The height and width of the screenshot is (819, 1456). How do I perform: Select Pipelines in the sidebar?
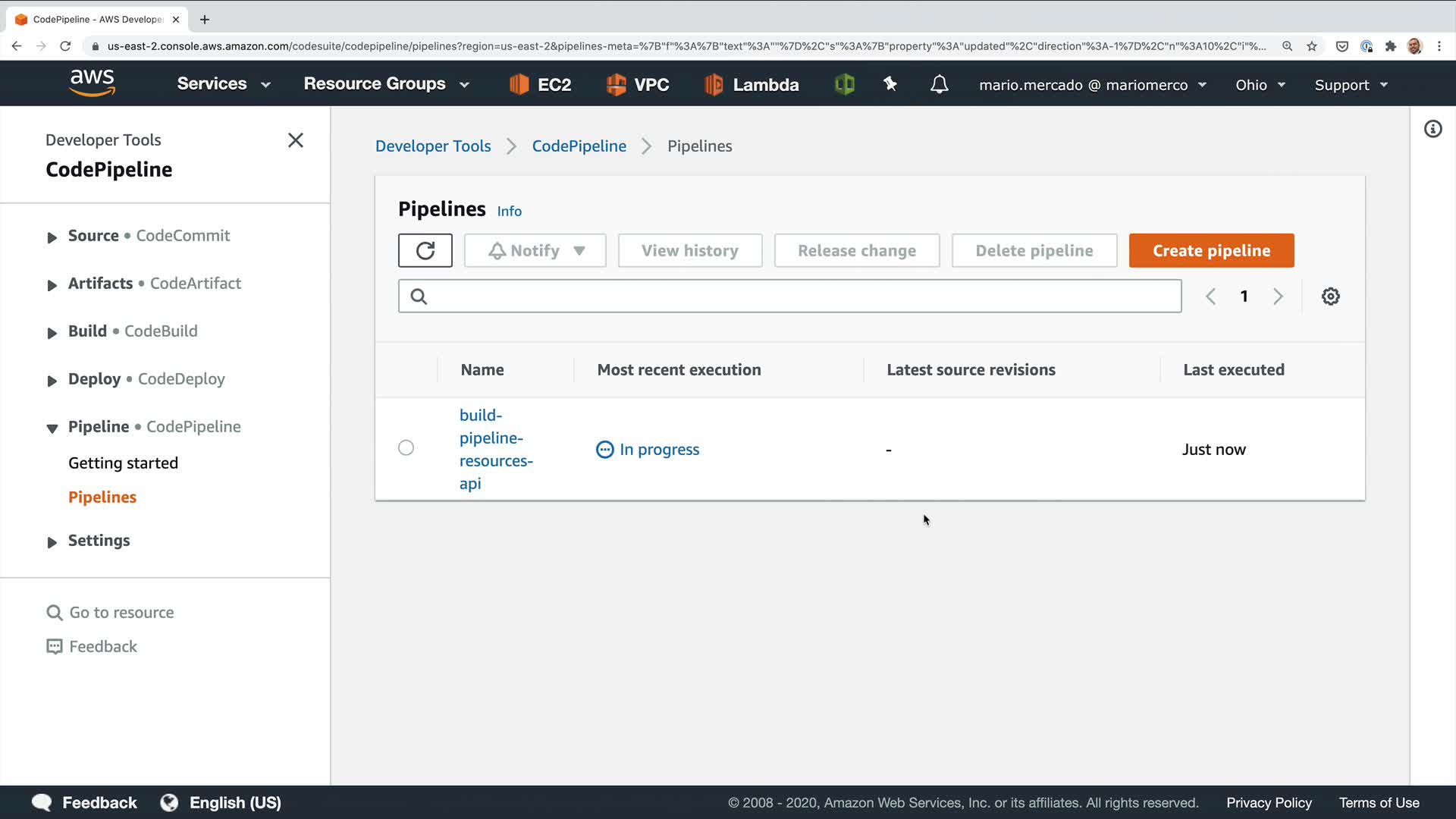coord(102,497)
